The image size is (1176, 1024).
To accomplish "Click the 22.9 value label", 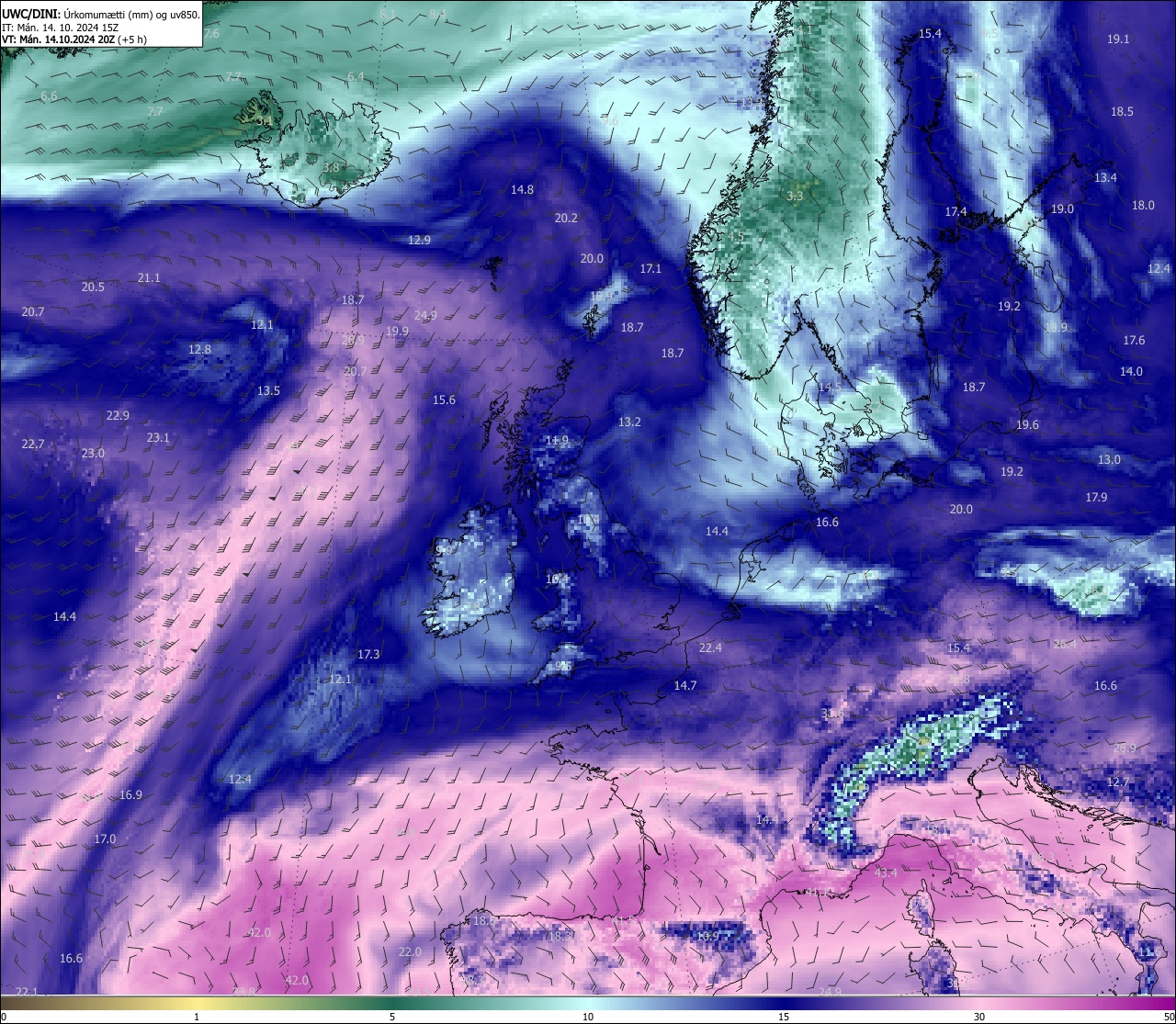I will (118, 415).
